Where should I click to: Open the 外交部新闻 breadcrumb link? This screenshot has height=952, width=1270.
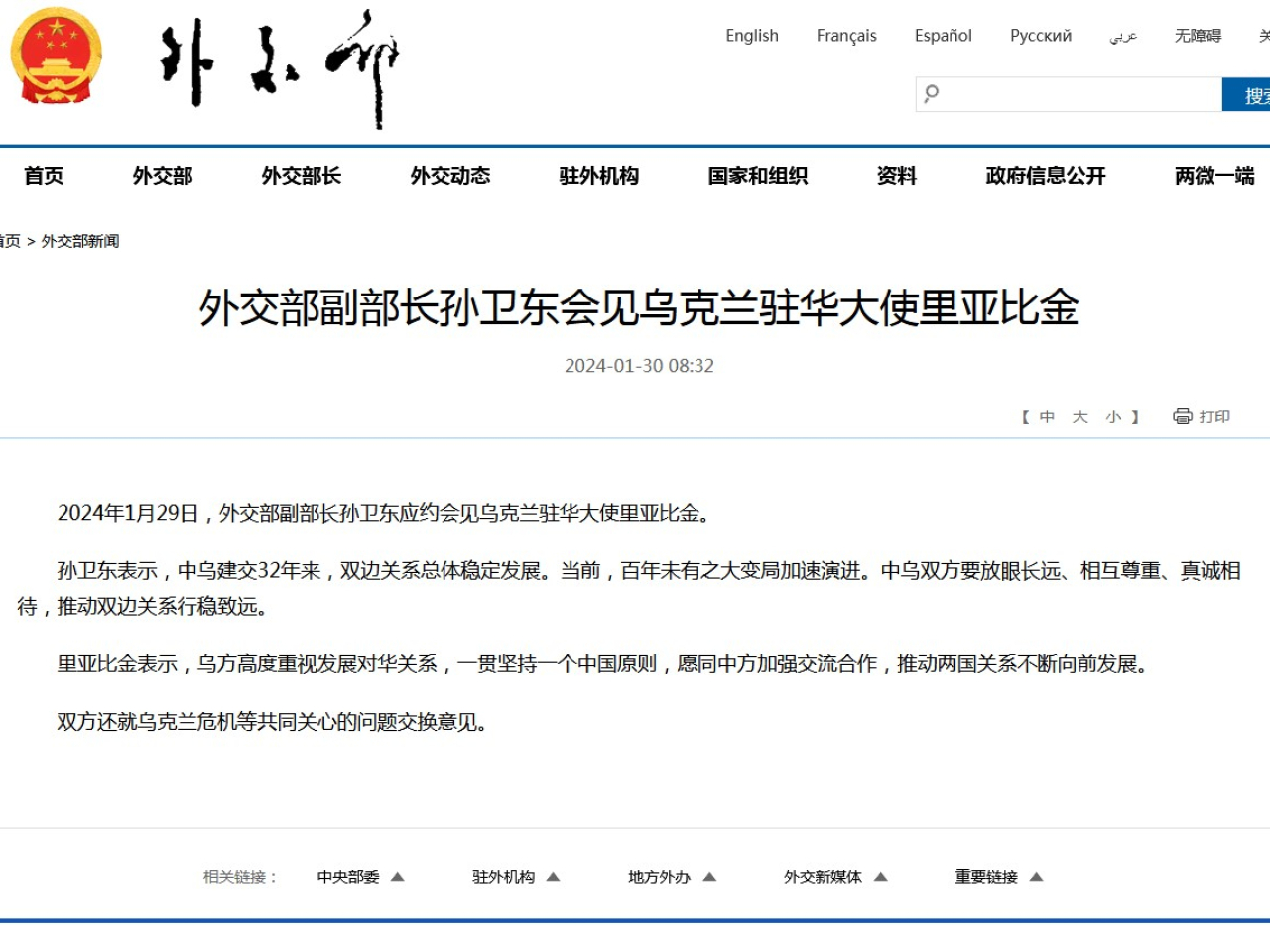pos(80,241)
